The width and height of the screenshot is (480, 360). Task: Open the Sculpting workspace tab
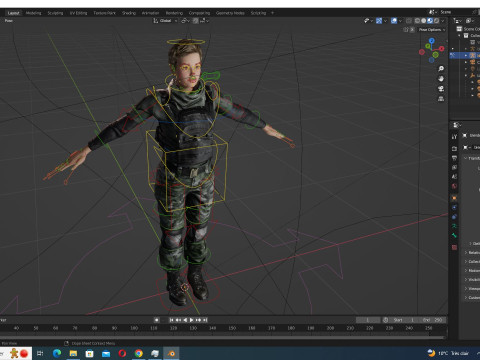click(x=55, y=13)
